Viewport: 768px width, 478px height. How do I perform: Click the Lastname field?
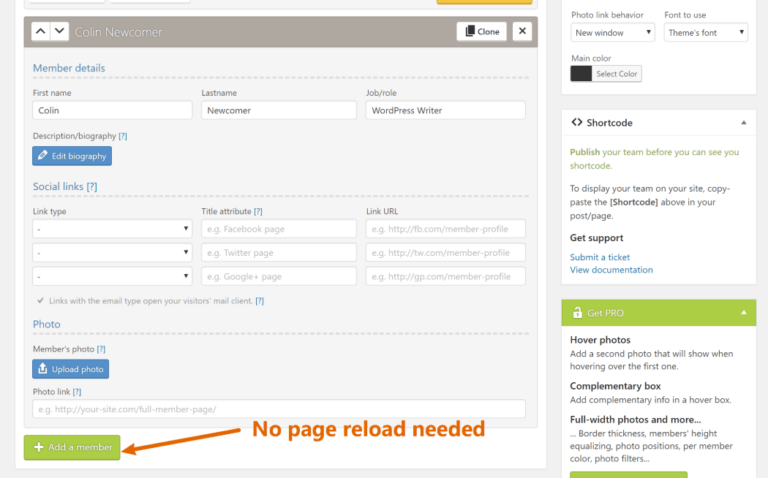(279, 110)
